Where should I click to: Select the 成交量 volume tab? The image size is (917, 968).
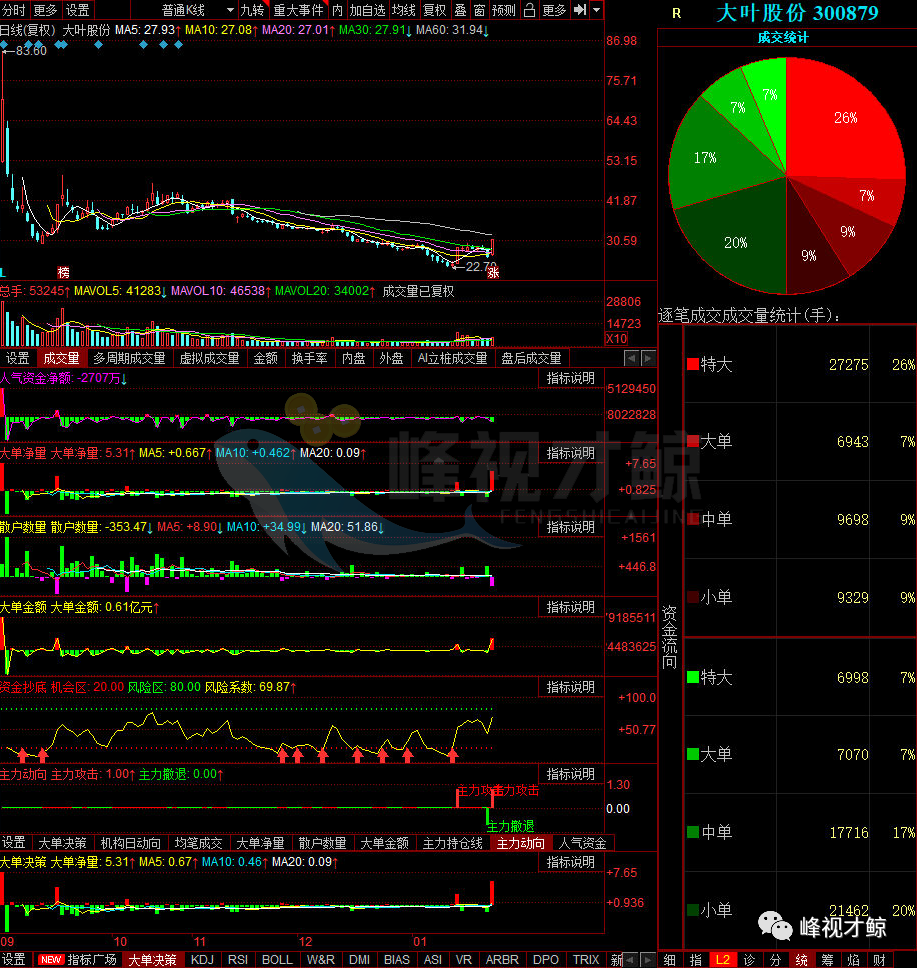pyautogui.click(x=61, y=358)
